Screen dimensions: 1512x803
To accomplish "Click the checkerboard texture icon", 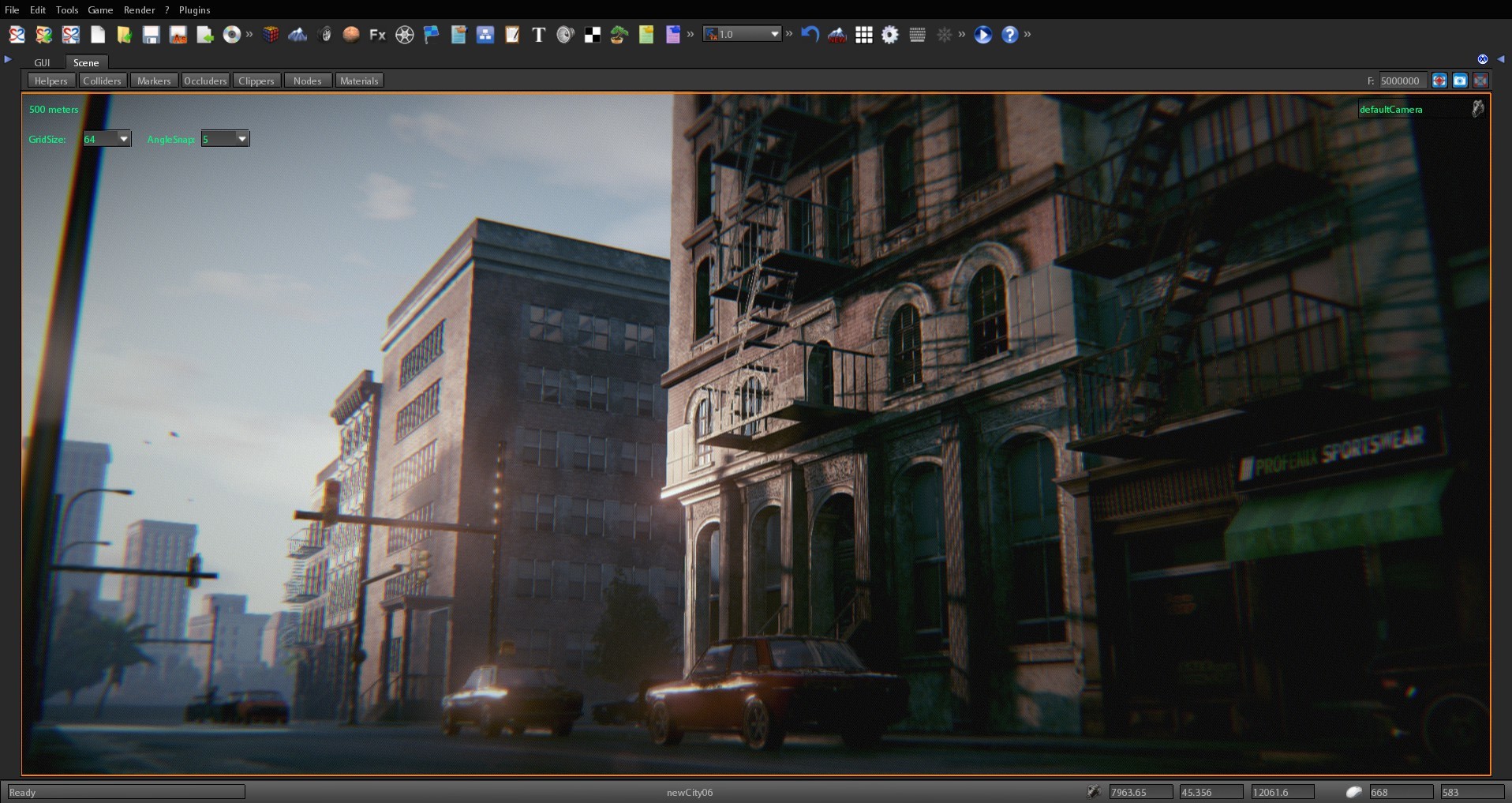I will (591, 35).
